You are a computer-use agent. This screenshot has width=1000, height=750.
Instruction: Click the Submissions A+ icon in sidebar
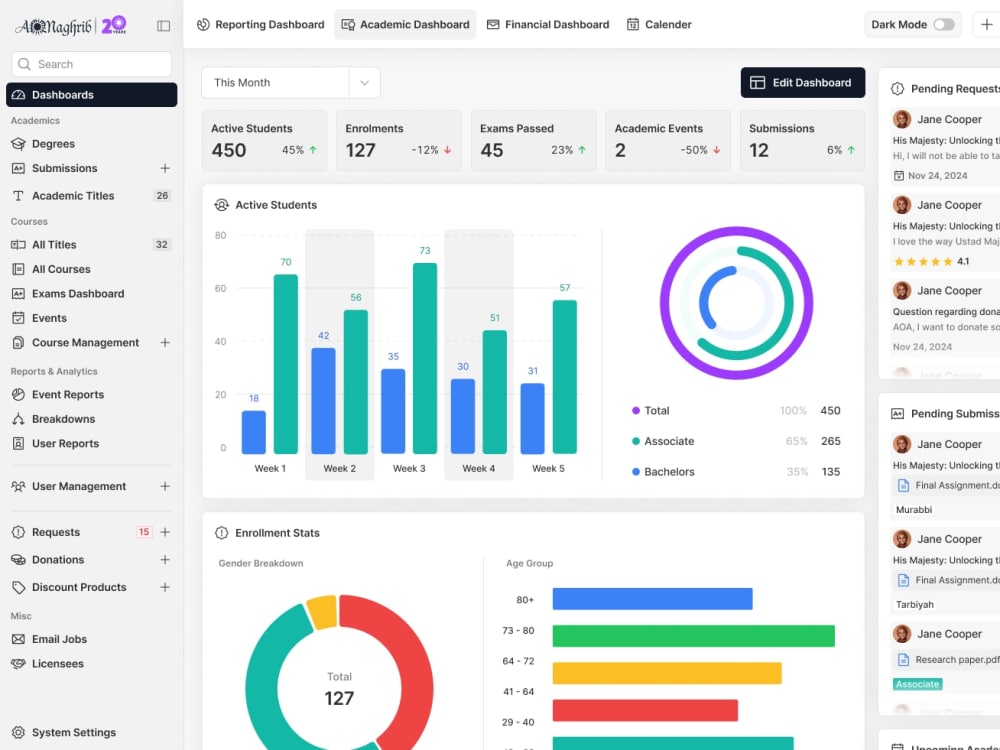(18, 168)
